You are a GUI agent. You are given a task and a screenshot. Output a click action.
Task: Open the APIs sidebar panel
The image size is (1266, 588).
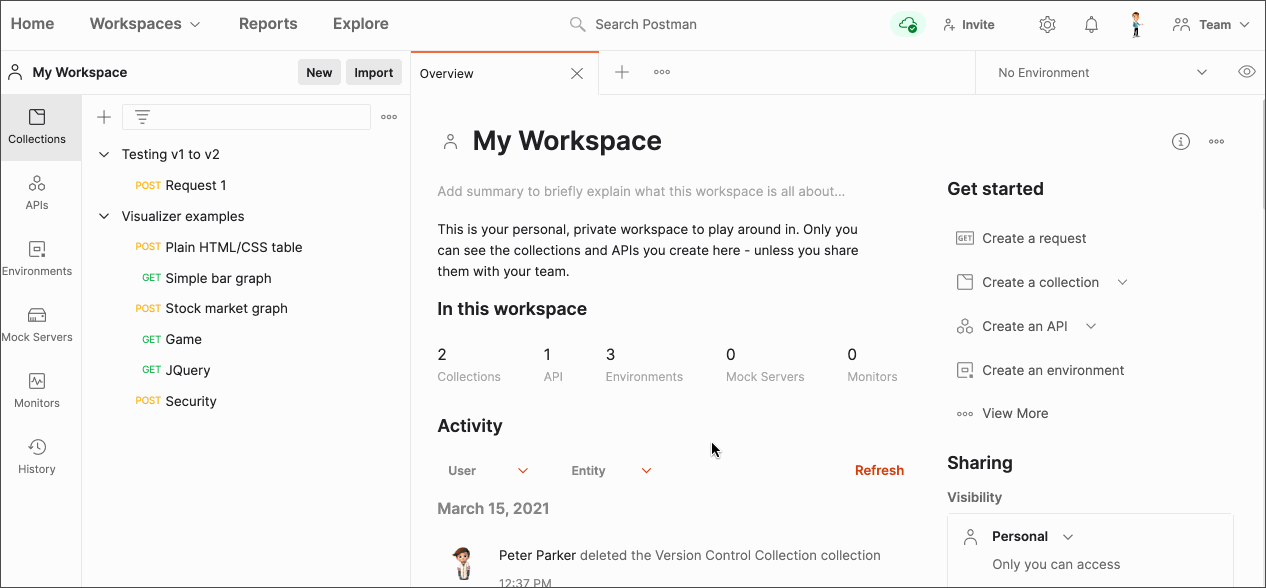(x=37, y=193)
